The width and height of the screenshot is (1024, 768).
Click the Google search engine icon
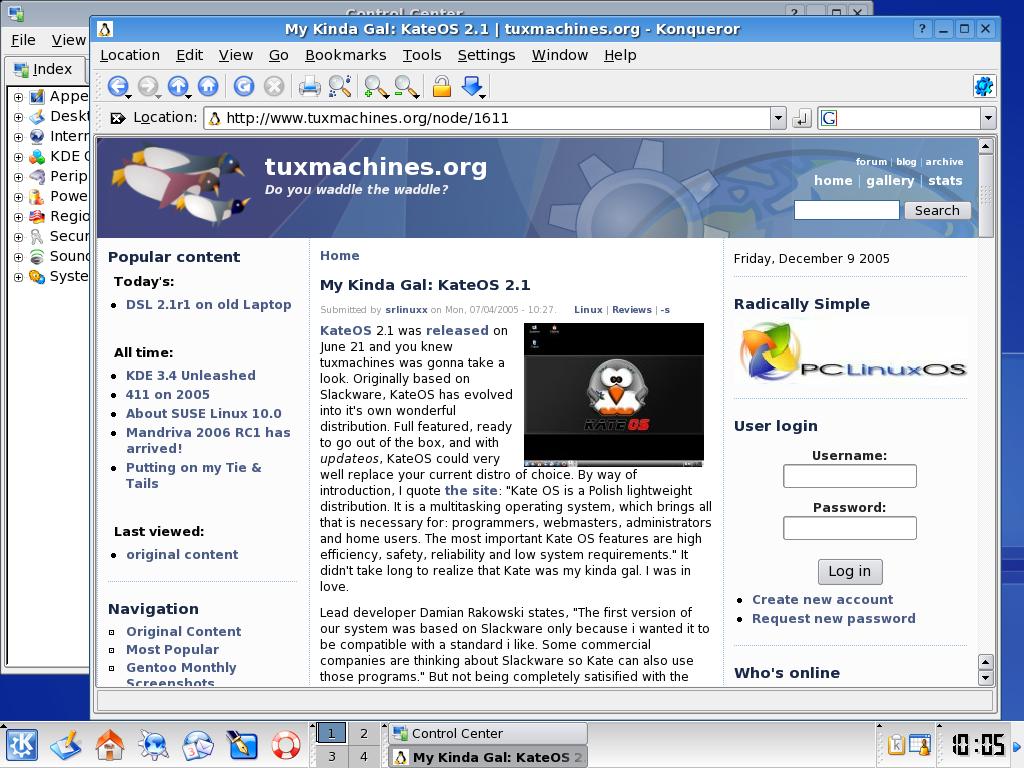[x=829, y=118]
